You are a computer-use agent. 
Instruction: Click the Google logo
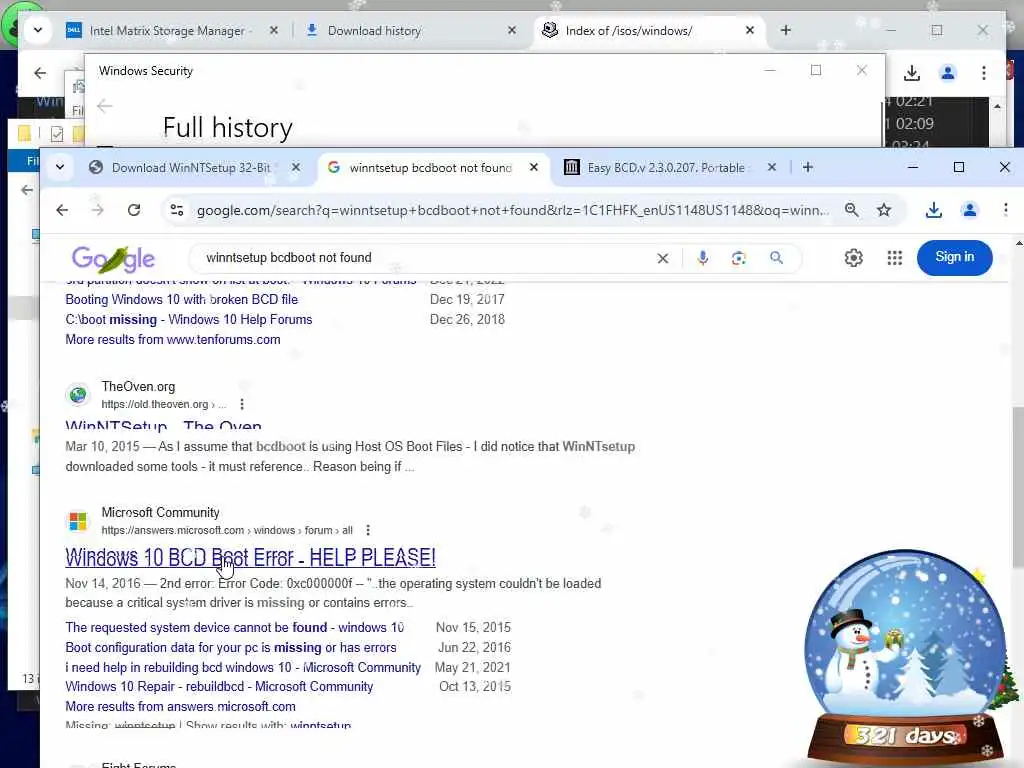[113, 259]
